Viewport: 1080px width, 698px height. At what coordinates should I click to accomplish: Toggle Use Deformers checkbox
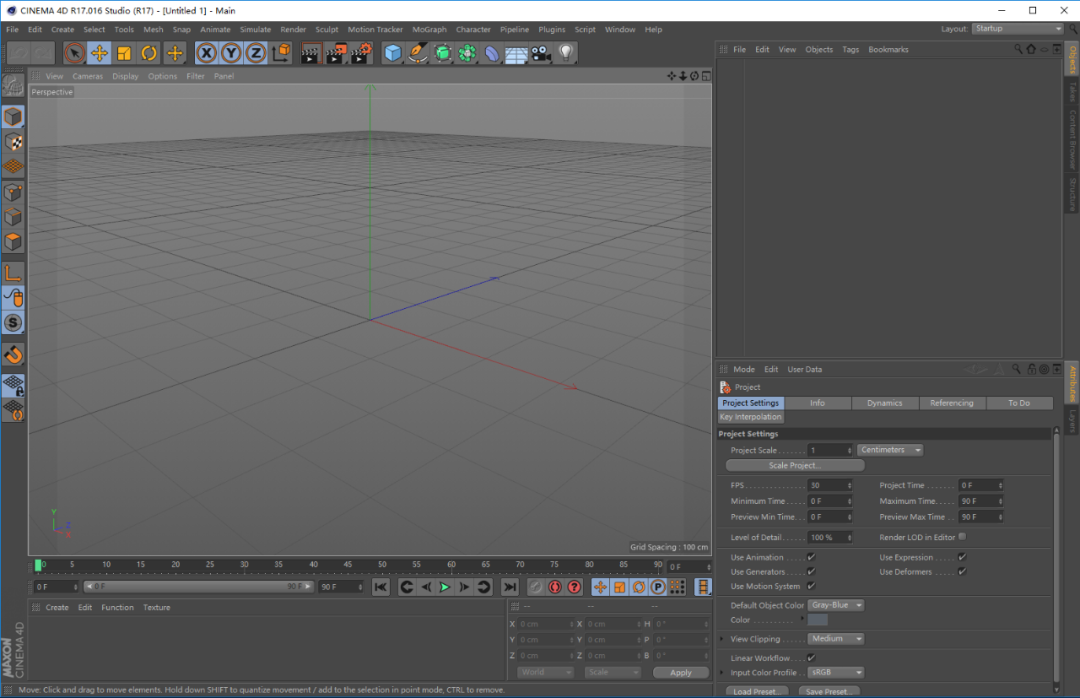962,572
